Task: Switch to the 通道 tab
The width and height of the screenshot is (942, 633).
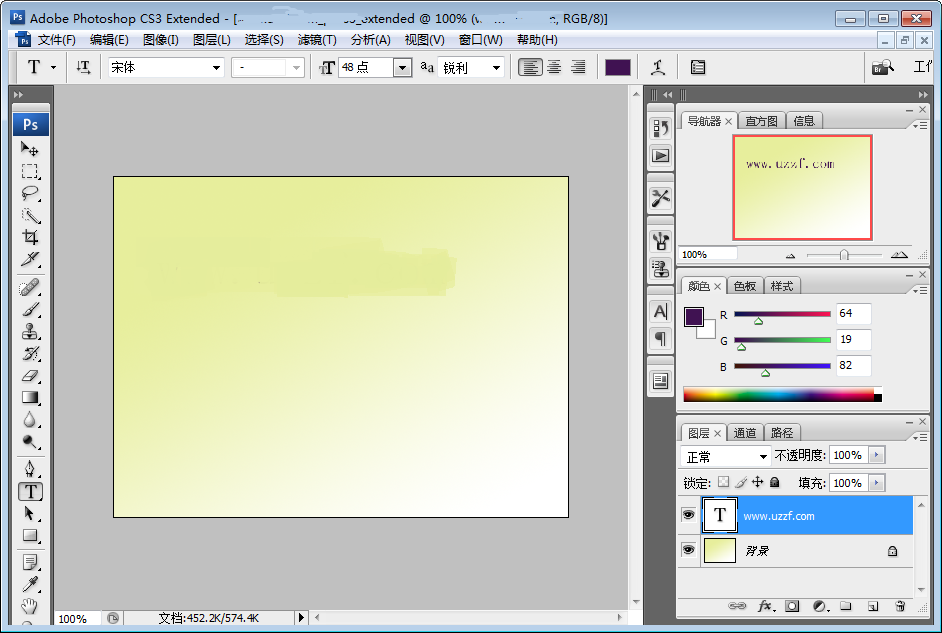Action: [745, 433]
